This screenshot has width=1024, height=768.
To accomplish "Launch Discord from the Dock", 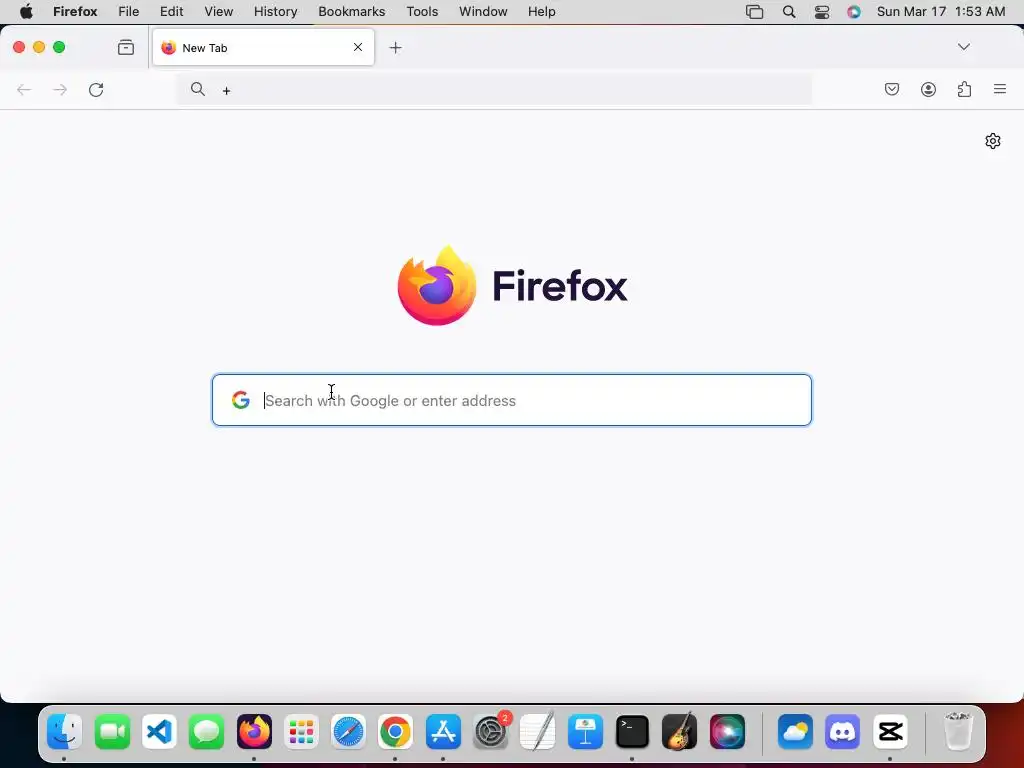I will coord(842,731).
